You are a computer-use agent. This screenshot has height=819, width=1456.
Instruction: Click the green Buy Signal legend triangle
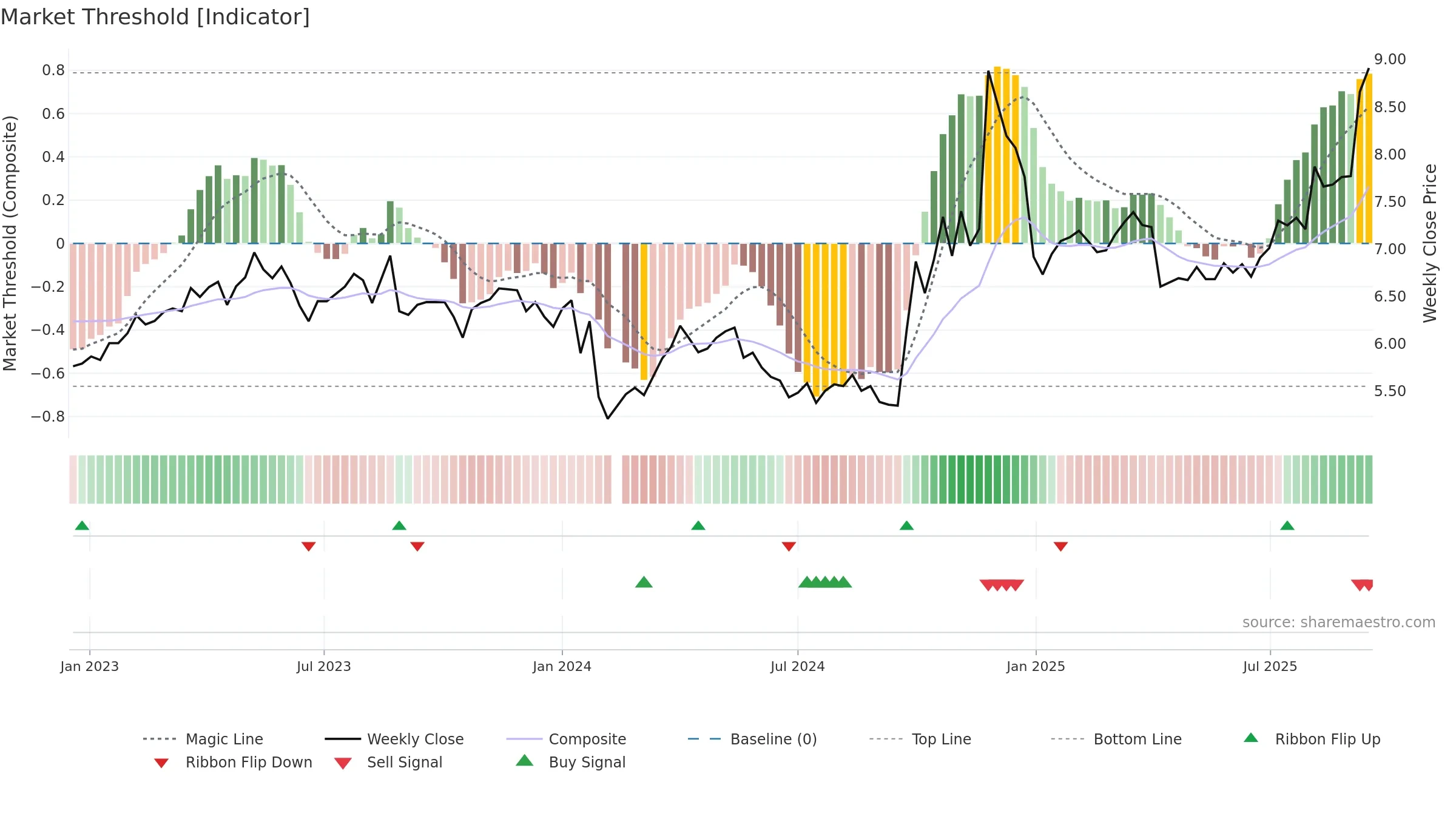tap(525, 760)
